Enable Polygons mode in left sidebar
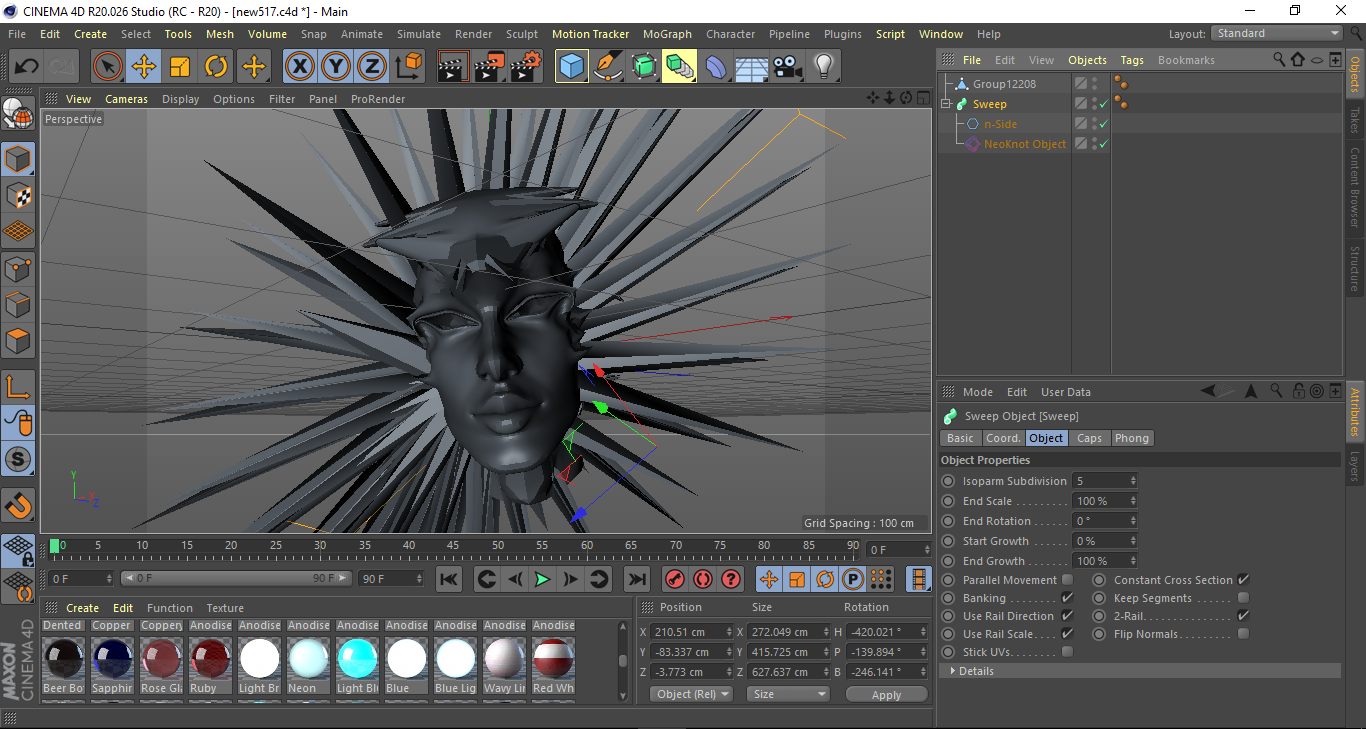The width and height of the screenshot is (1366, 729). 18,341
